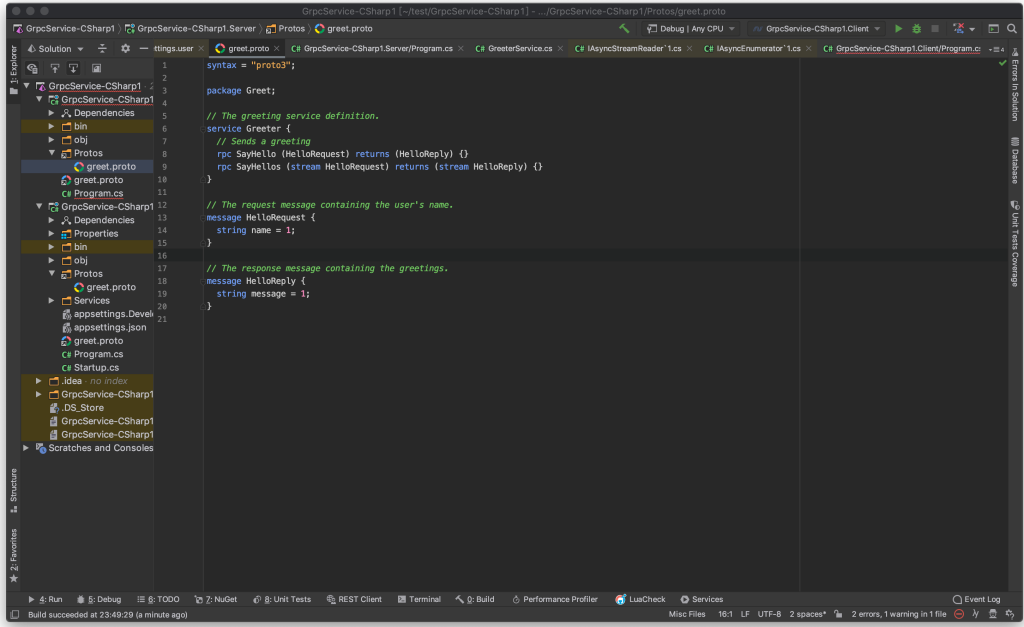Image resolution: width=1024 pixels, height=627 pixels.
Task: Fold the message HelloReply block at gutter
Action: (202, 281)
